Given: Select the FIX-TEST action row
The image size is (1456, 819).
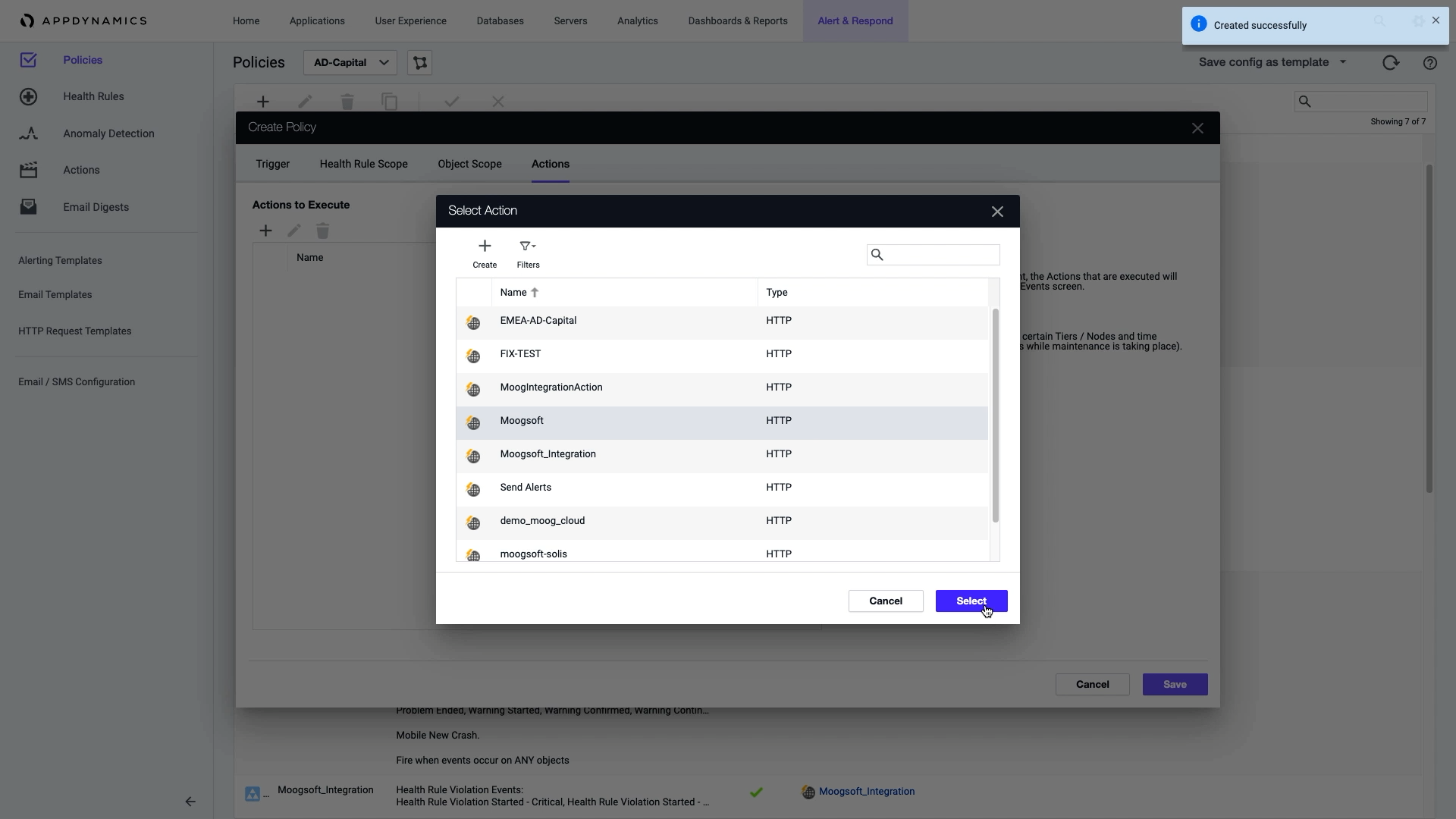Looking at the screenshot, I should [x=722, y=356].
